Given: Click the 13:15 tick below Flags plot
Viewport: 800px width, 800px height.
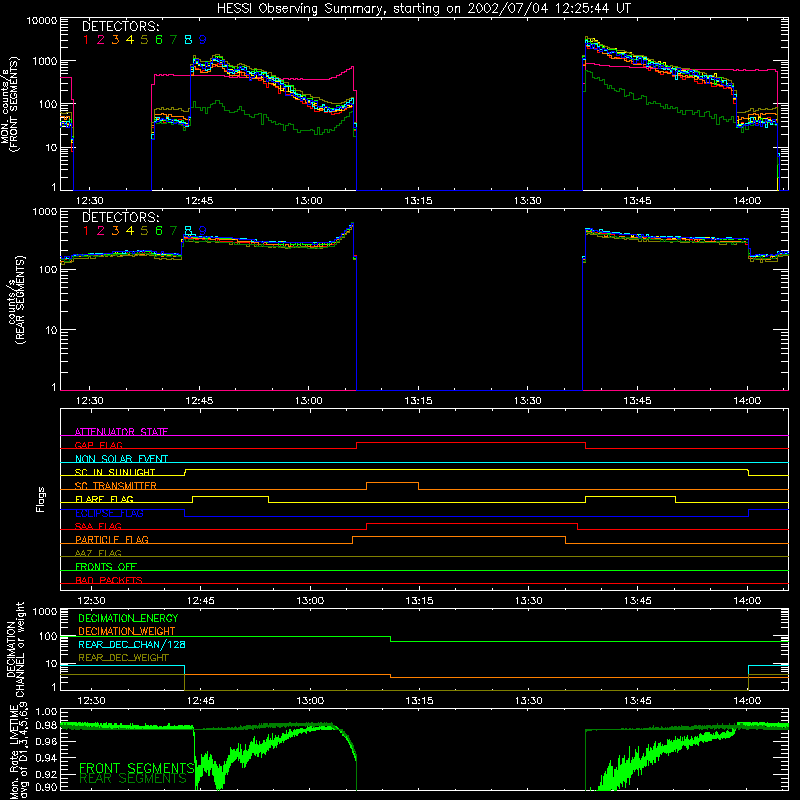Looking at the screenshot, I should click(419, 601).
